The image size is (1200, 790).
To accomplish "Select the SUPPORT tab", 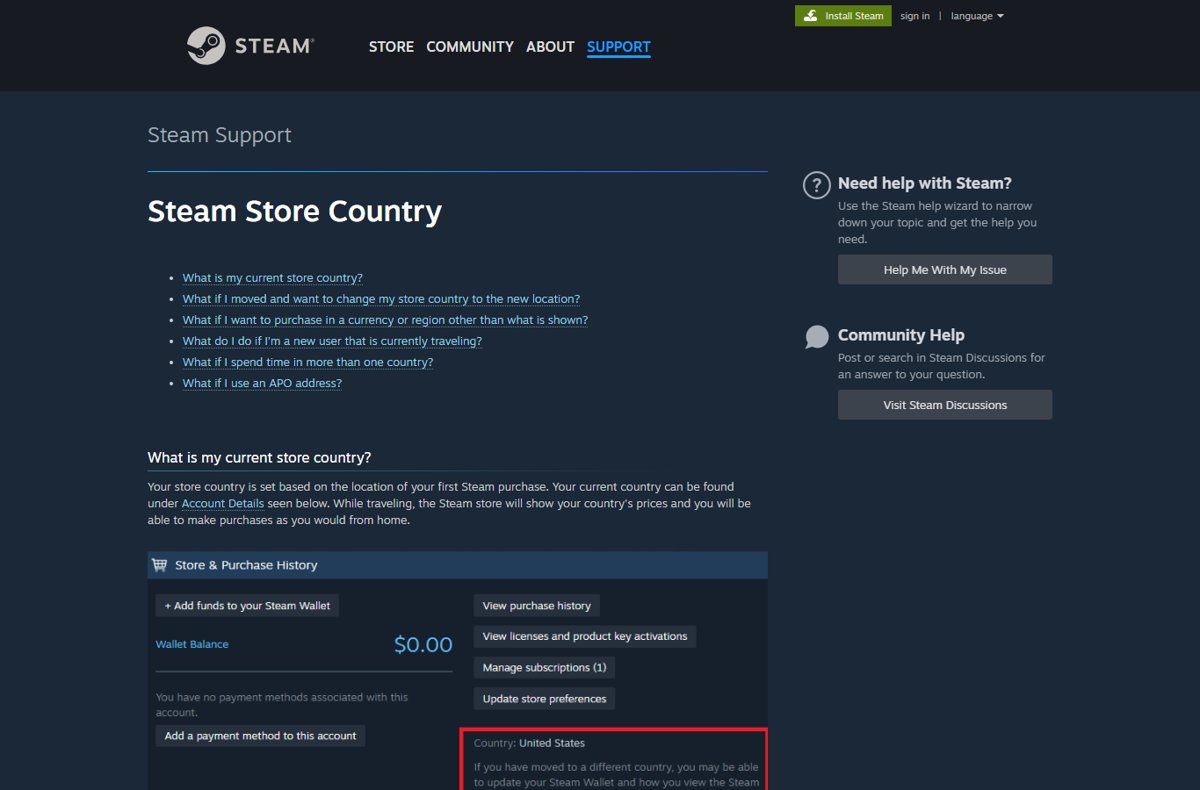I will coord(619,47).
